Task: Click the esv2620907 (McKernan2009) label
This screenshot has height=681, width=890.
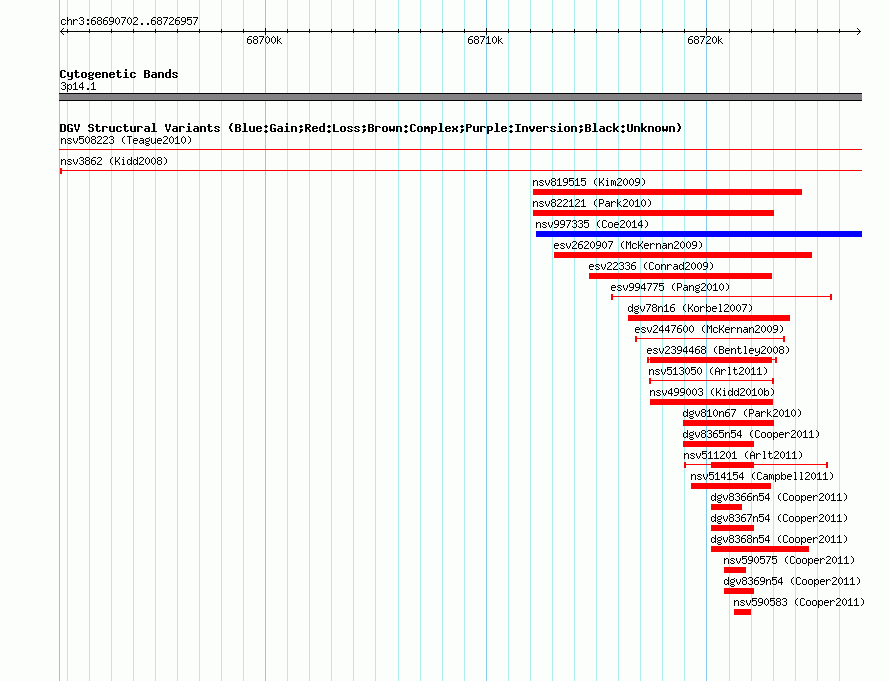Action: (x=628, y=245)
